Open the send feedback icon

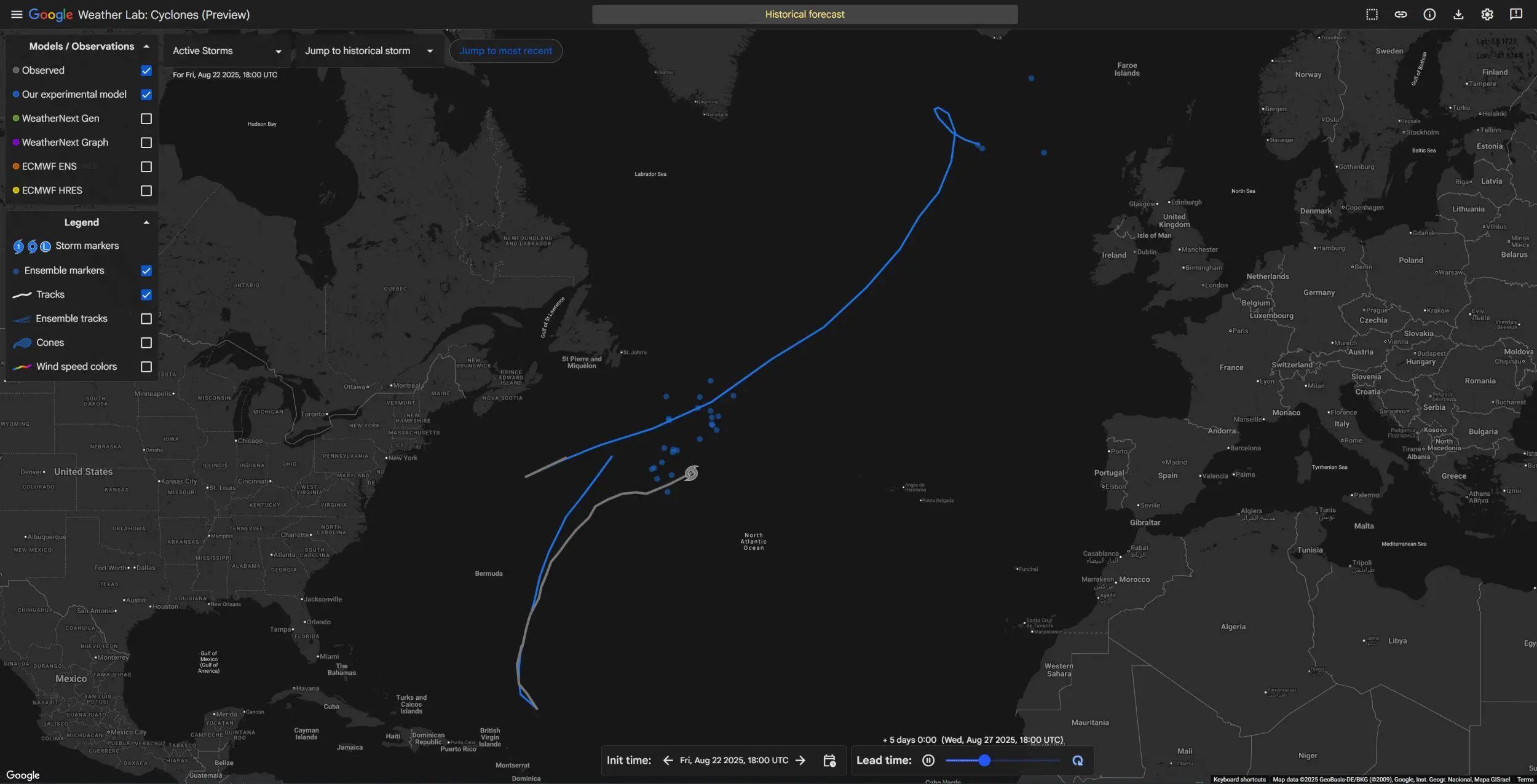click(1516, 14)
